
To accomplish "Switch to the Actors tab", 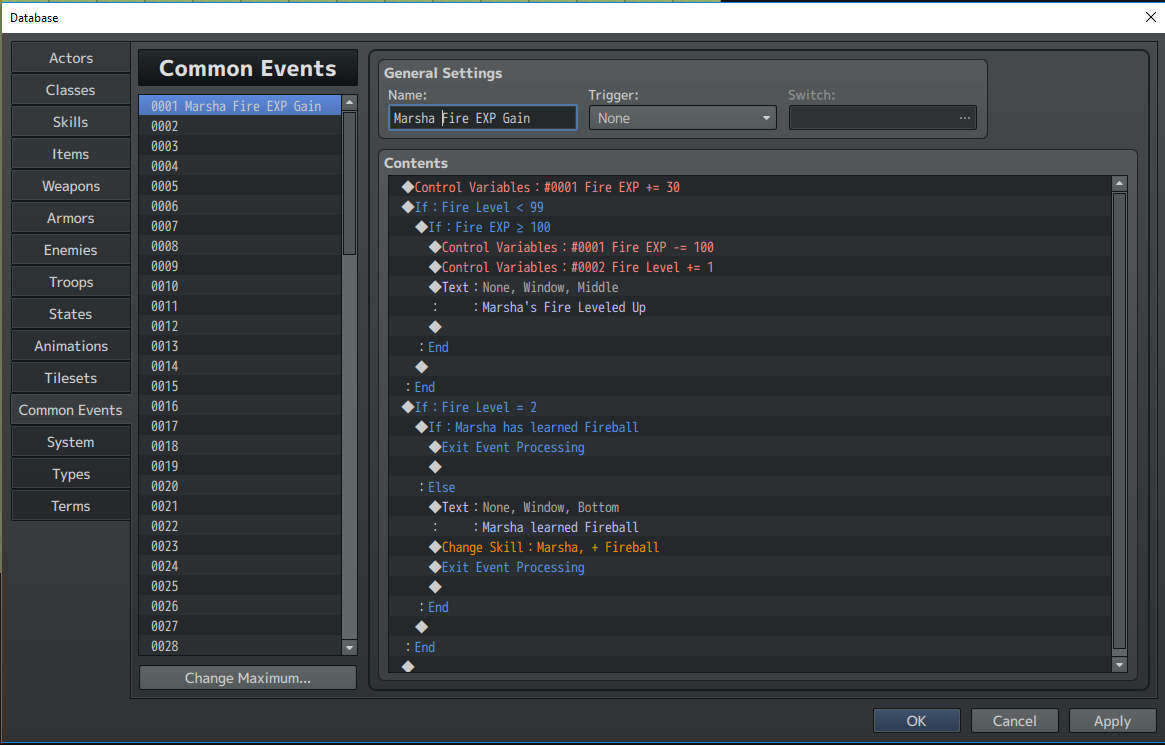I will coord(71,58).
